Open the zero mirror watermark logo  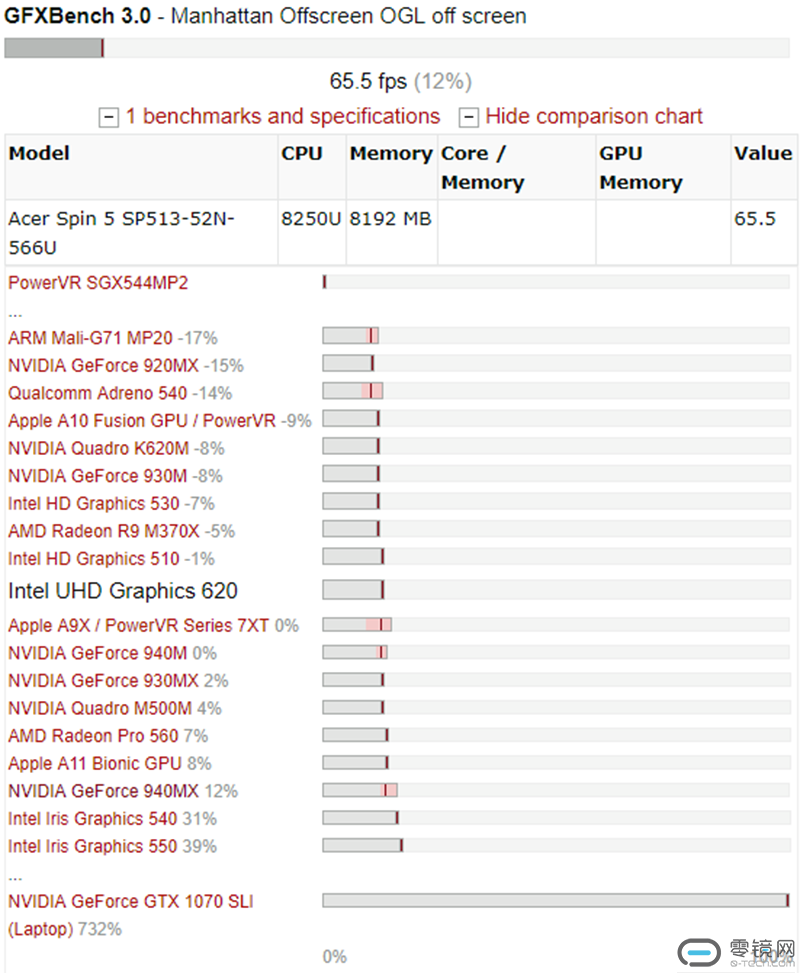pyautogui.click(x=736, y=953)
